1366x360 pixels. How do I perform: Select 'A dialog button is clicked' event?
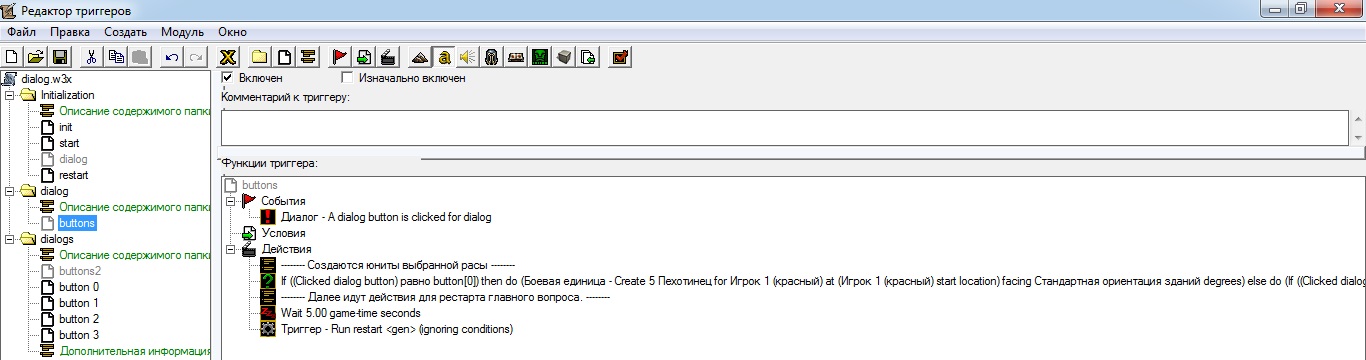[386, 217]
